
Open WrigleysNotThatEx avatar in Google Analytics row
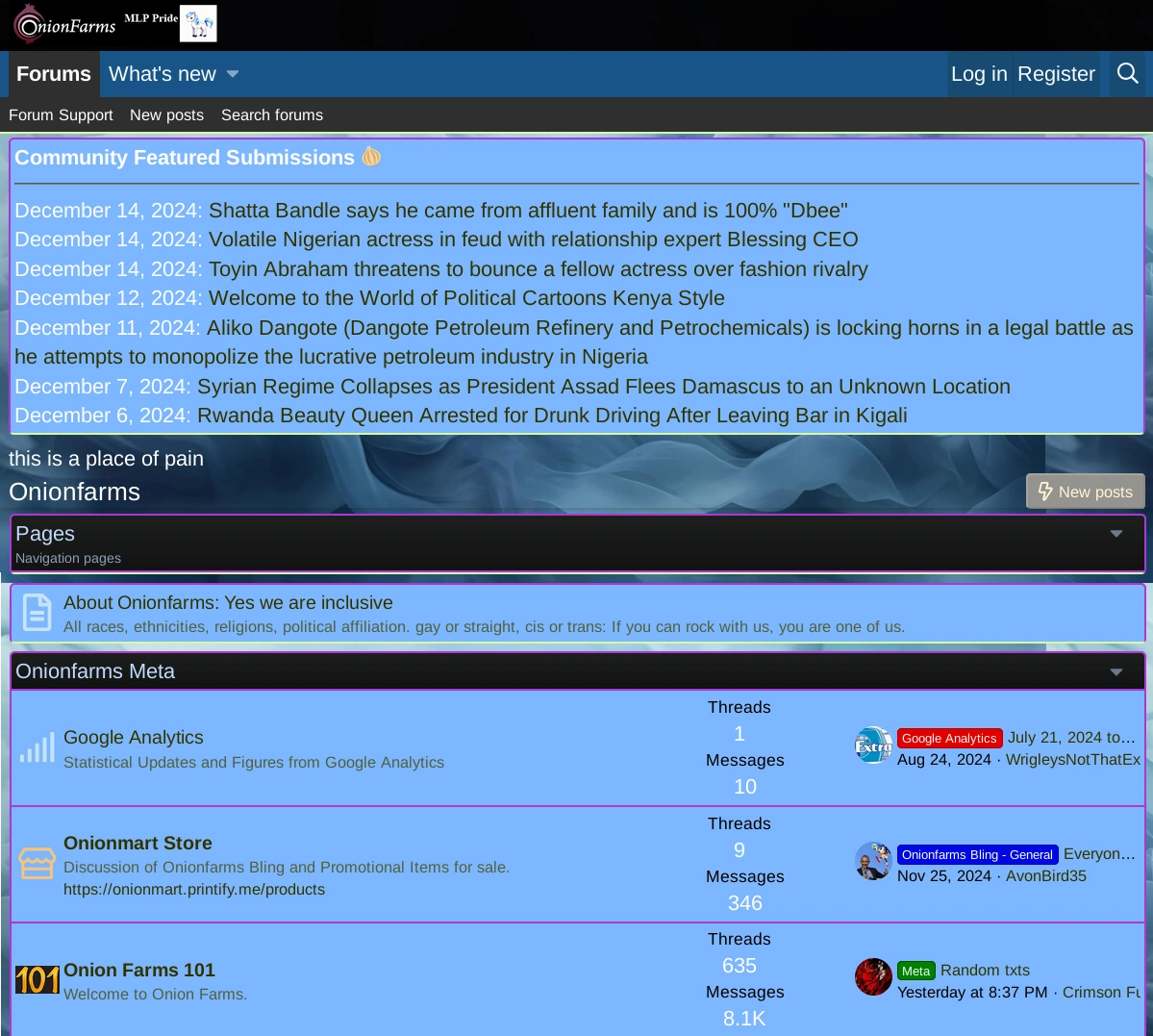click(x=873, y=745)
